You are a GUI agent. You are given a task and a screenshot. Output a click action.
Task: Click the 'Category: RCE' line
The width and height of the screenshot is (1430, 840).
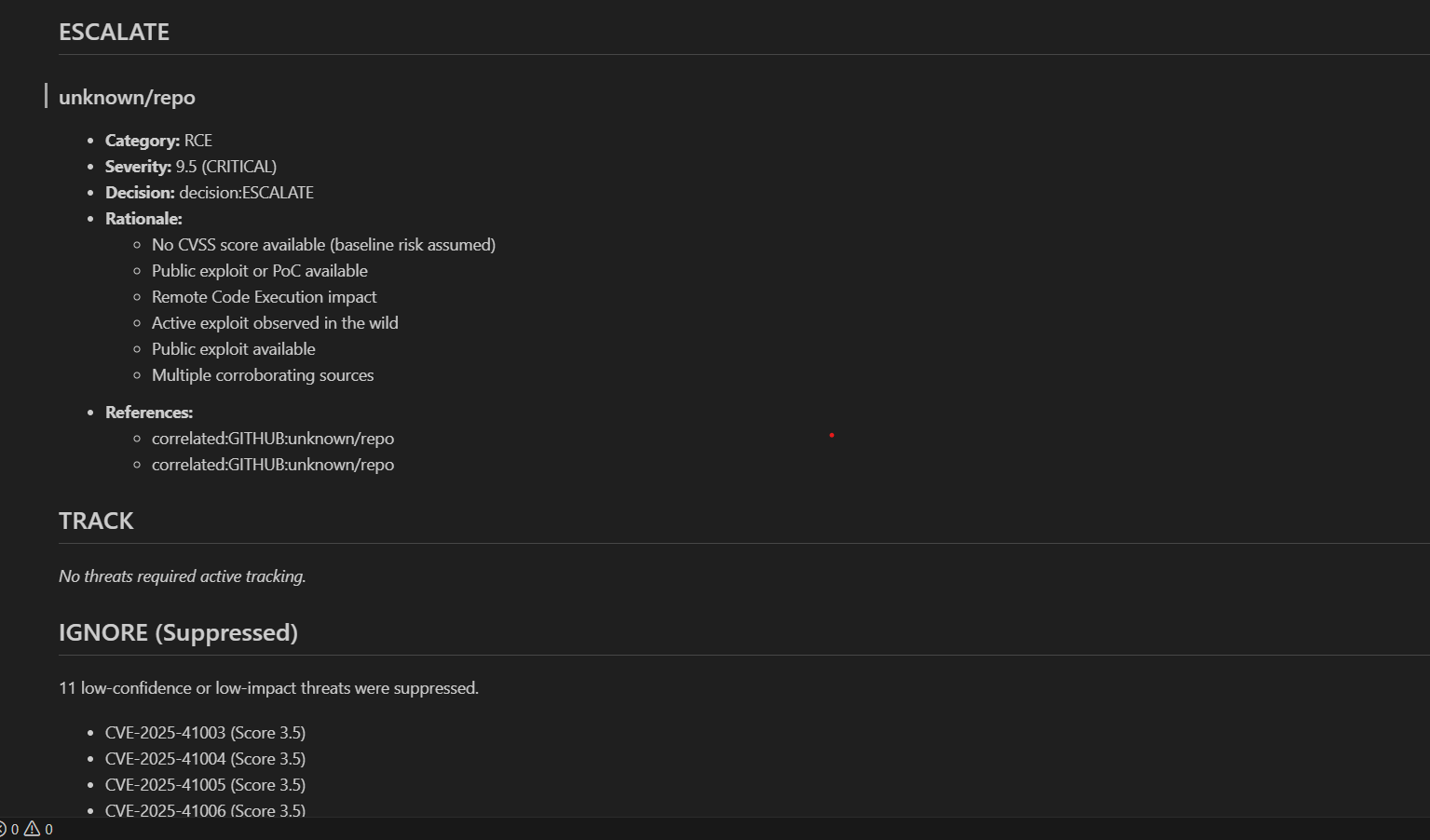tap(158, 141)
